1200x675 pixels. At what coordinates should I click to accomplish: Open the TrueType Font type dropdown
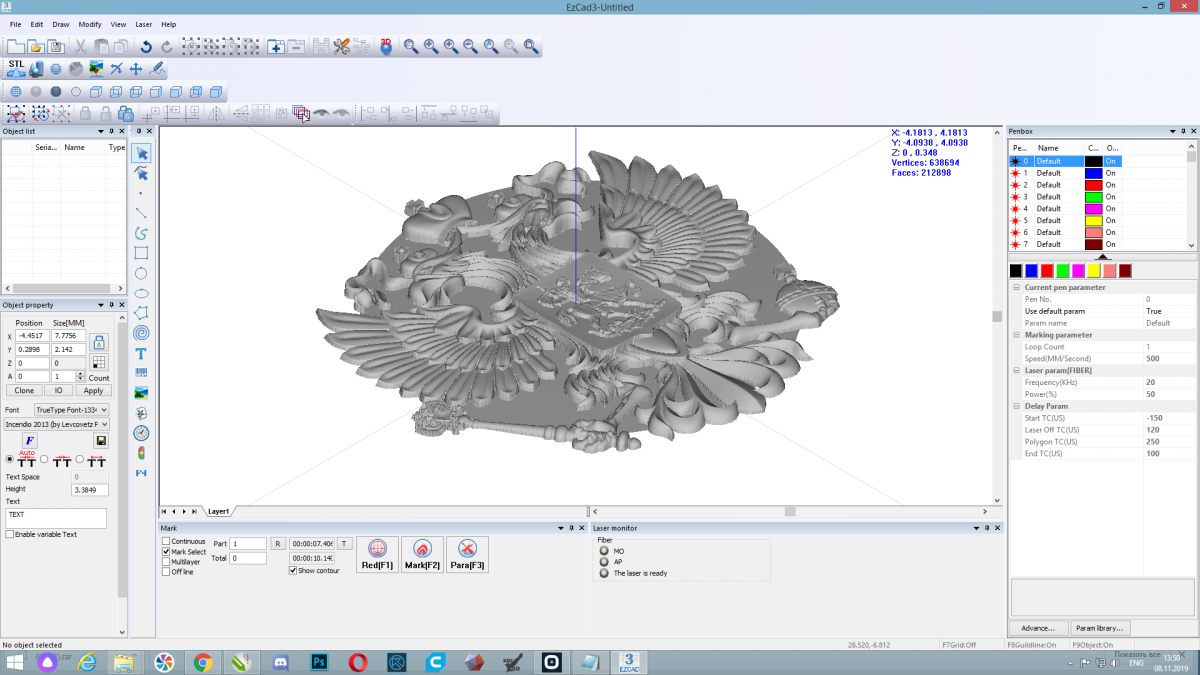click(x=71, y=410)
